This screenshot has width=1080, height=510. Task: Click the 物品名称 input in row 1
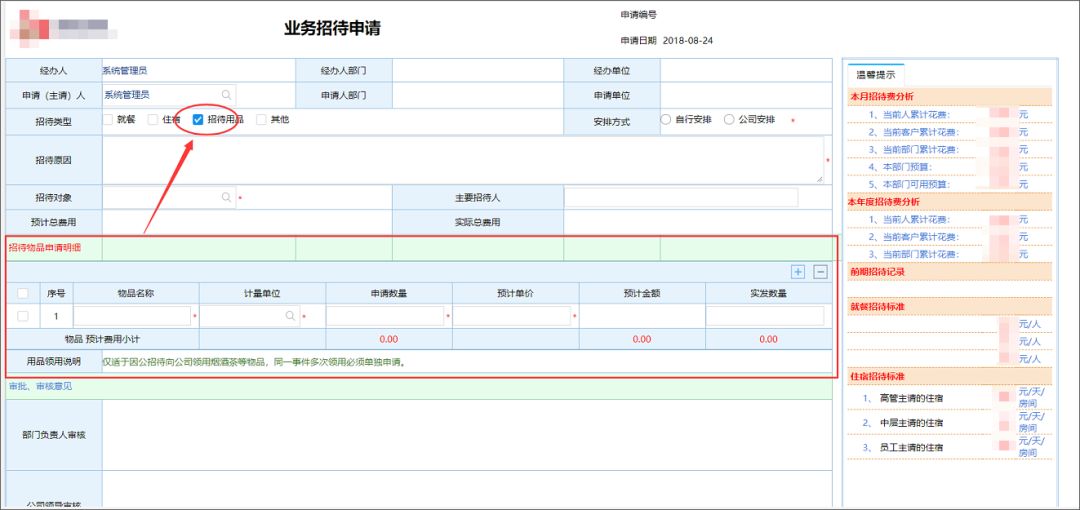pos(132,316)
